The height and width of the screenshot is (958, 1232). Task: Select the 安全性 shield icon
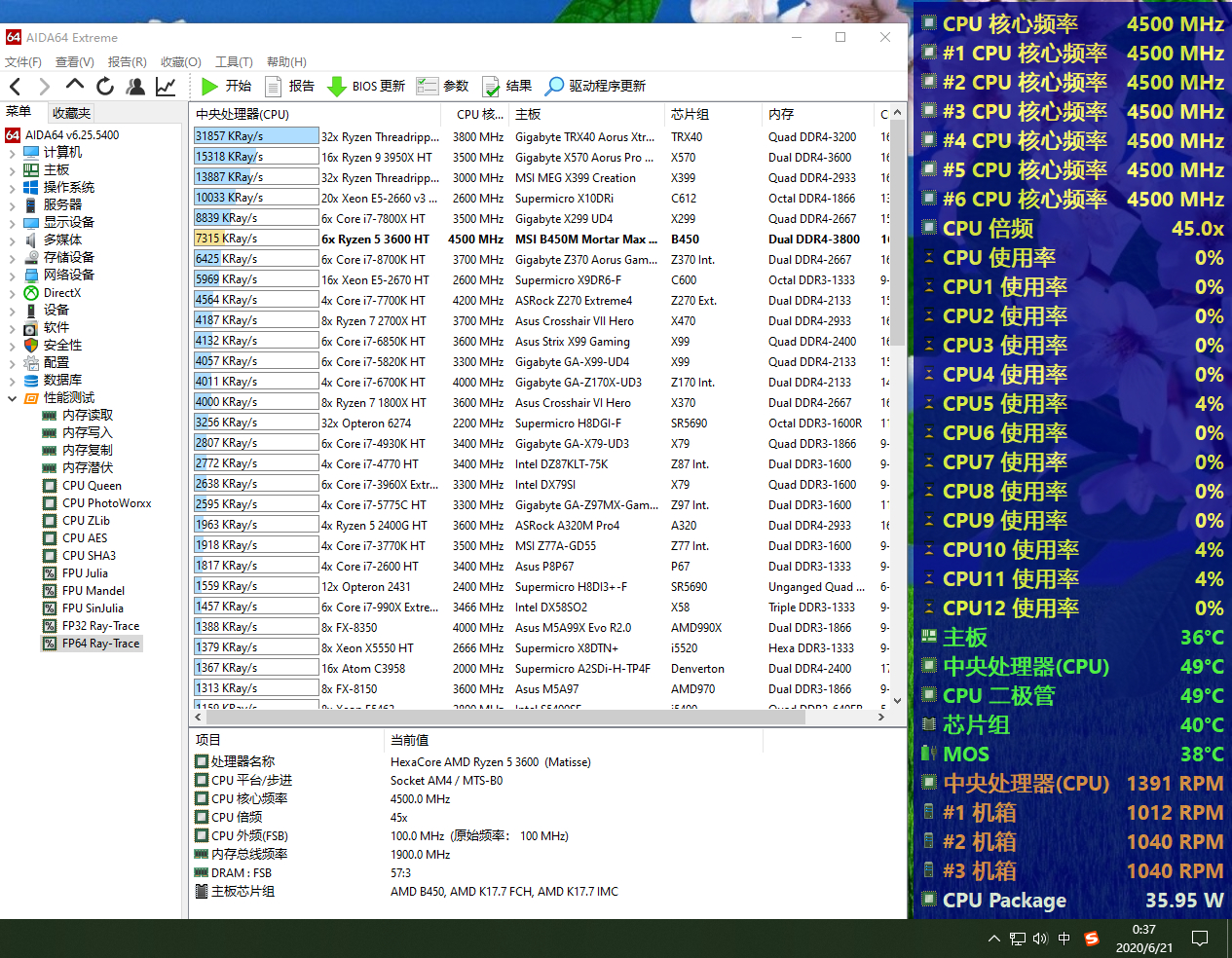31,346
